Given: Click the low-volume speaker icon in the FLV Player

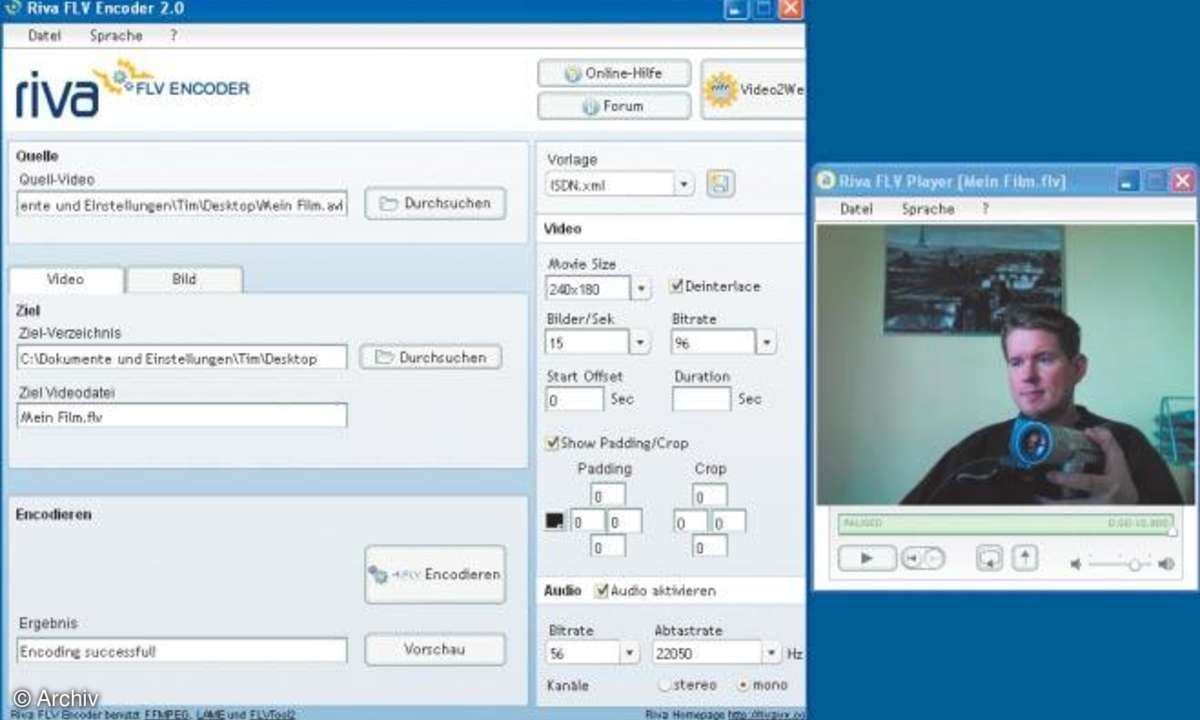Looking at the screenshot, I should tap(1076, 564).
